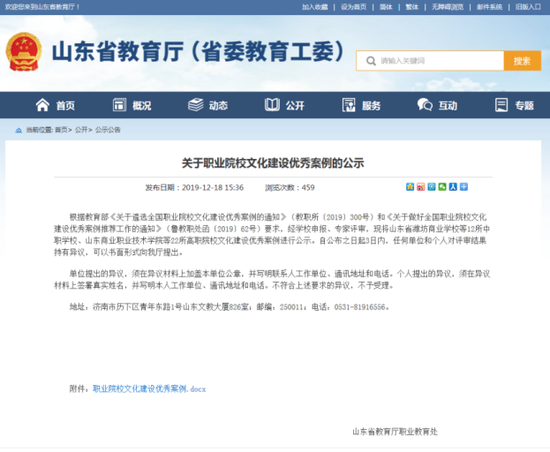550x452 pixels.
Task: Go to 公示公告 in the breadcrumb
Action: click(108, 130)
